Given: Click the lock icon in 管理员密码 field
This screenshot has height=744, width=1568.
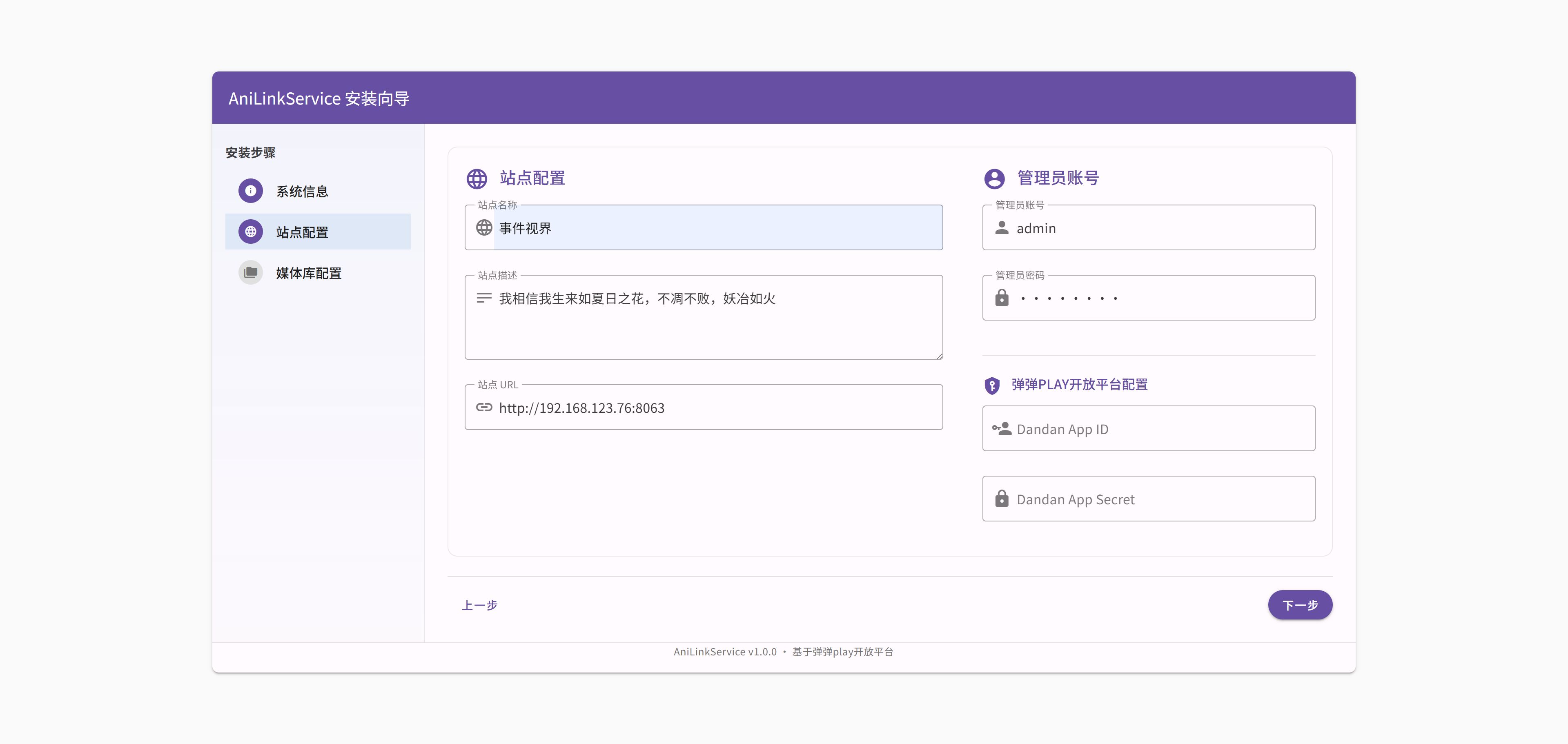Looking at the screenshot, I should point(1001,298).
